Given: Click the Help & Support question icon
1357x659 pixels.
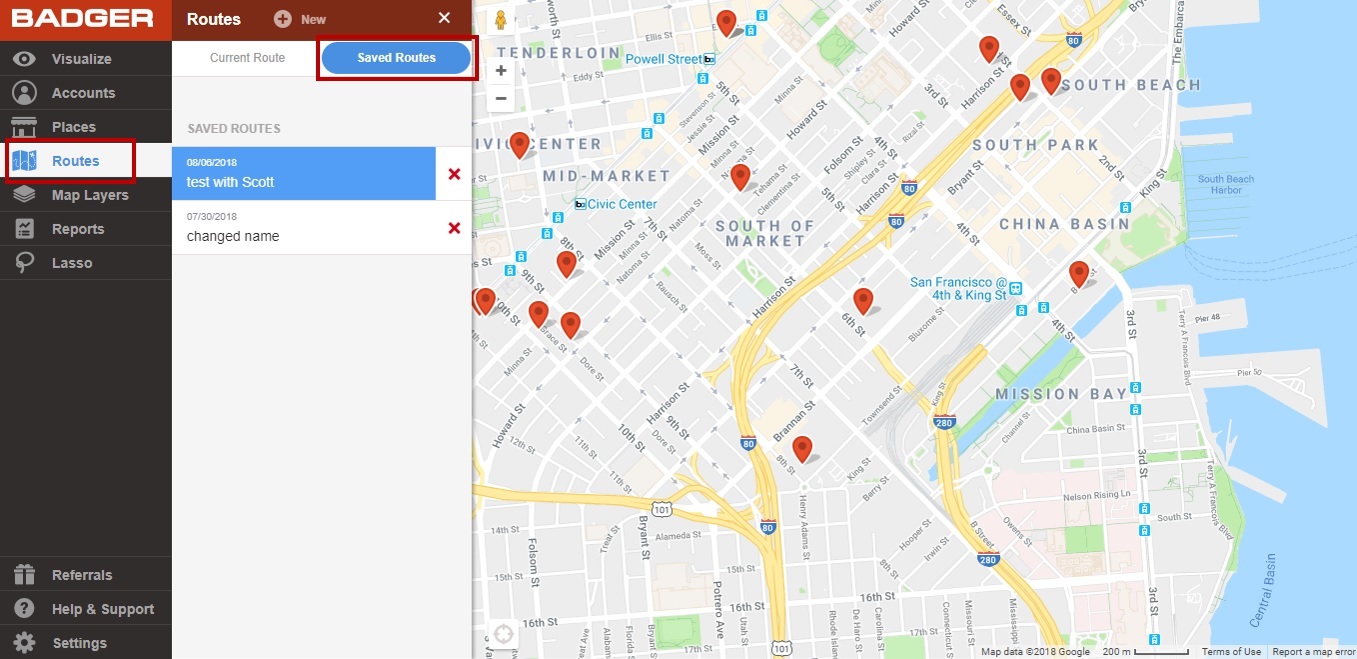Looking at the screenshot, I should pyautogui.click(x=24, y=609).
